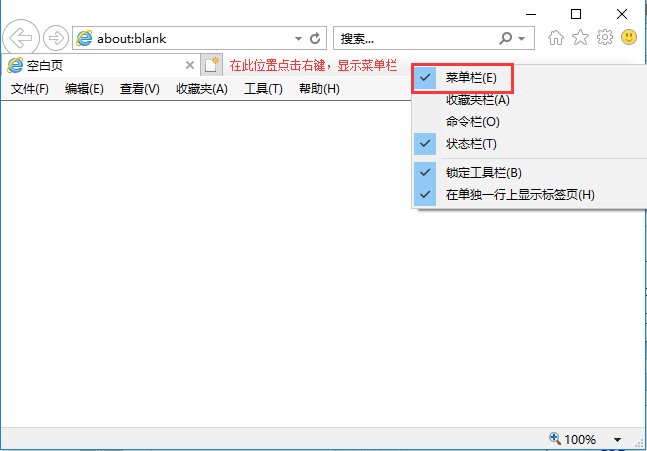Refresh the page with reload icon
This screenshot has height=451, width=647.
click(315, 39)
